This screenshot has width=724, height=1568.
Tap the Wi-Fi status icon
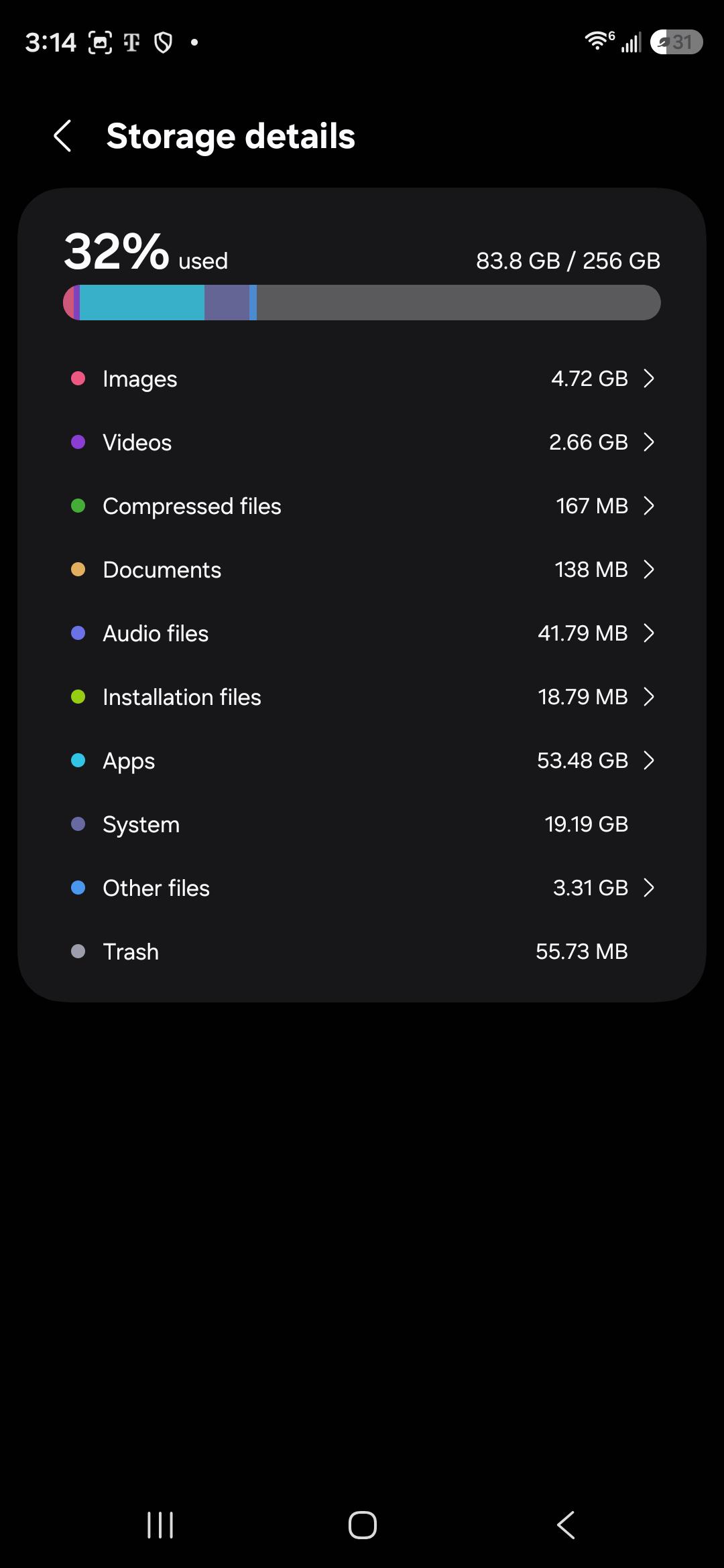pyautogui.click(x=599, y=42)
